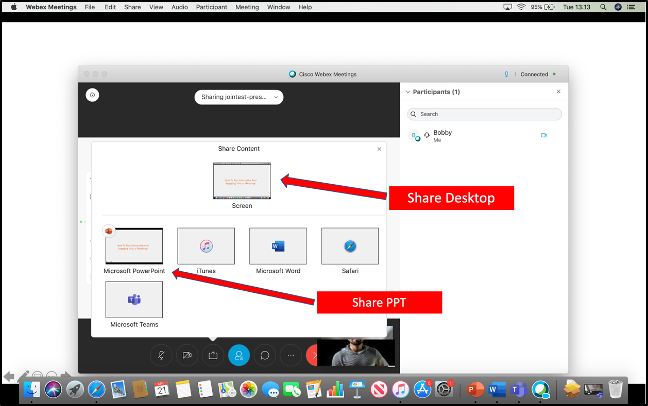
Task: Open Finder from the Dock
Action: pyautogui.click(x=32, y=389)
